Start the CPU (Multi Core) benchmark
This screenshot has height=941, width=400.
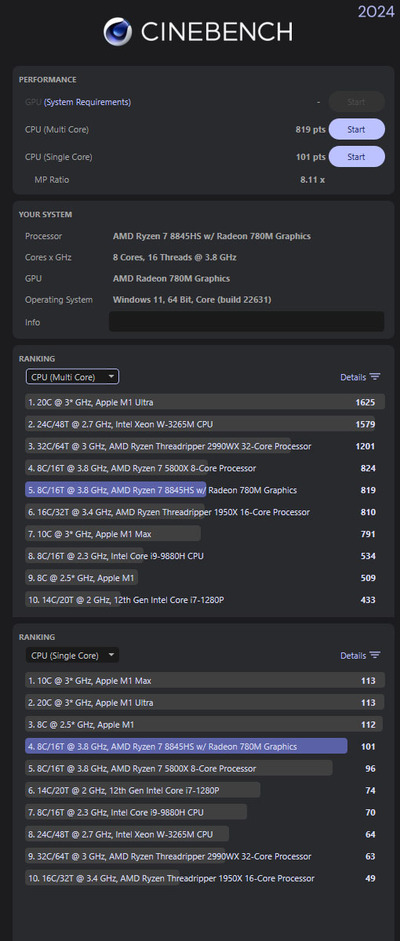[356, 129]
